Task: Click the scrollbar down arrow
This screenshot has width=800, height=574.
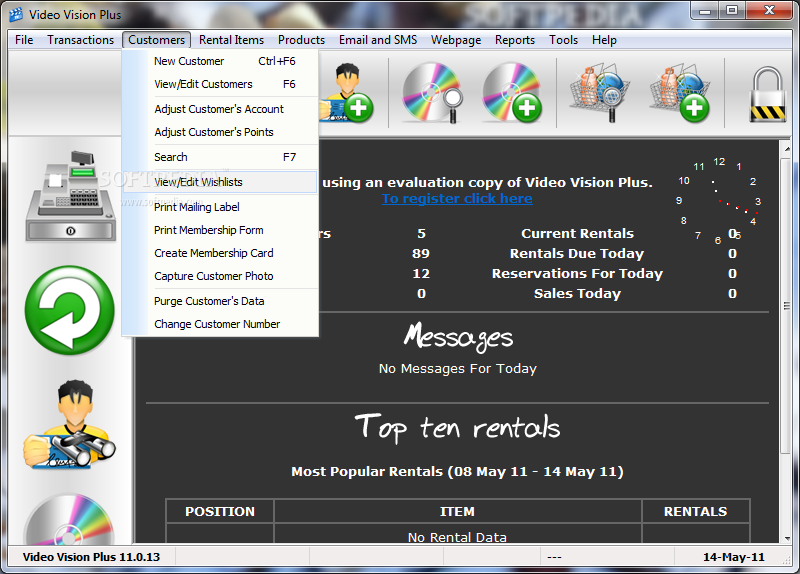Action: tap(786, 538)
